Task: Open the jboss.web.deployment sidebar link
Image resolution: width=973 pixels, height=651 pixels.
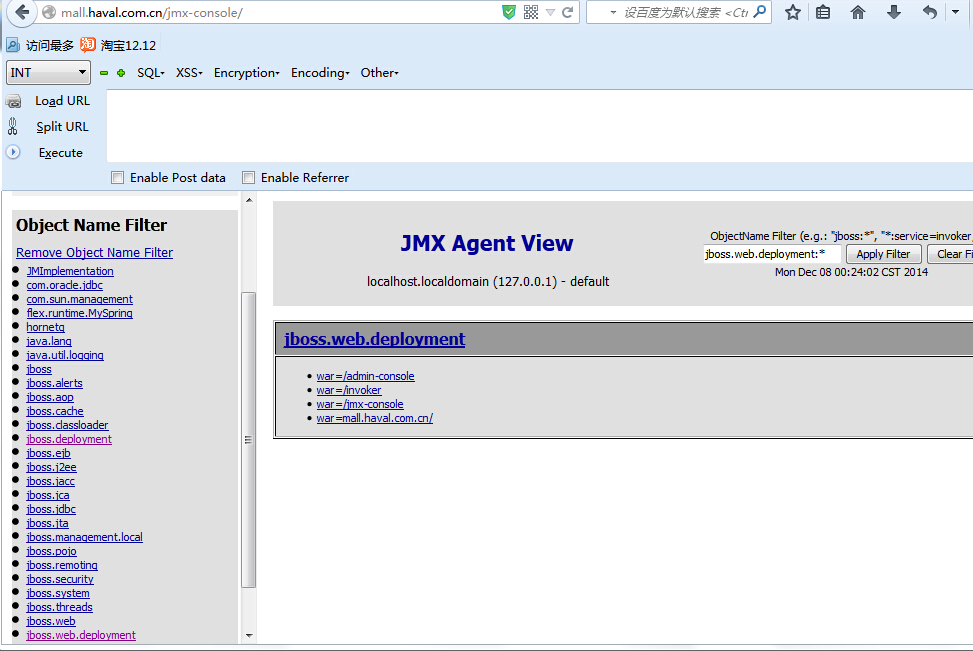Action: [81, 635]
